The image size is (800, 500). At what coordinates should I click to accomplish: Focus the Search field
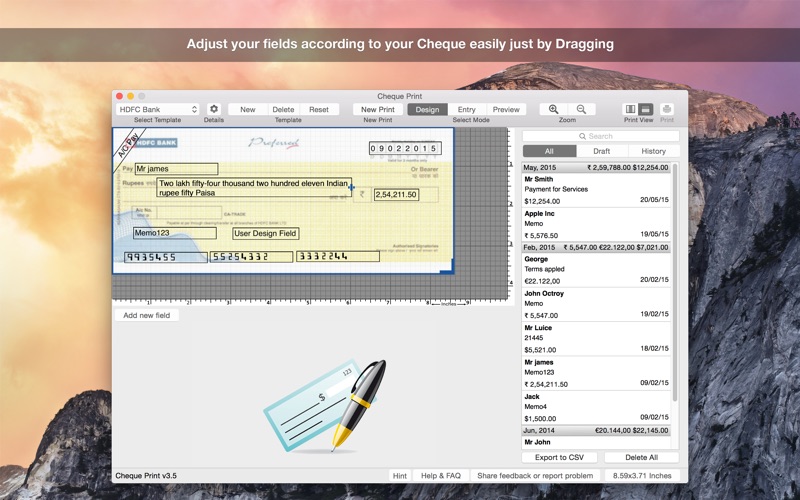tap(601, 136)
